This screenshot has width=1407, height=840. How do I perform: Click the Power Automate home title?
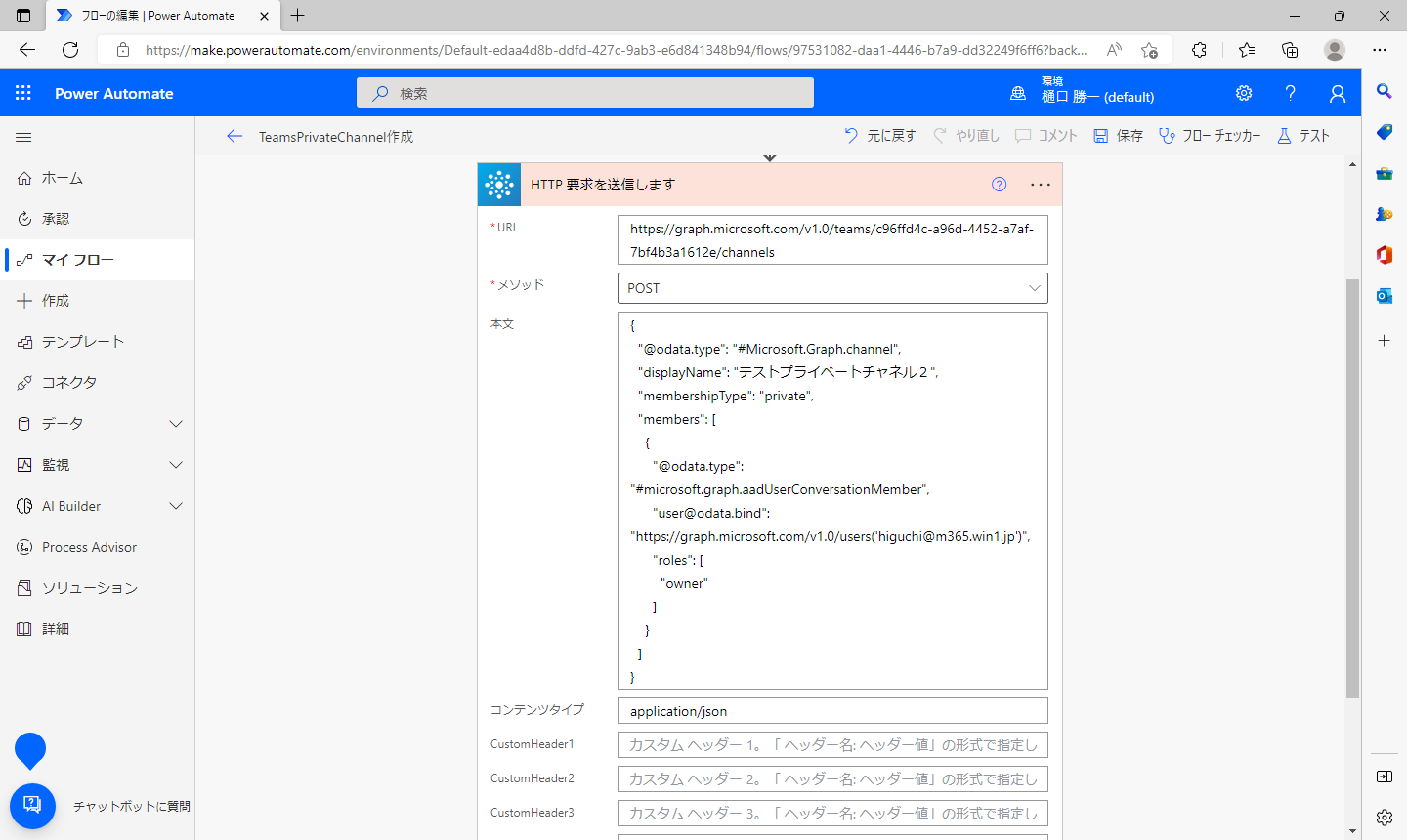114,94
